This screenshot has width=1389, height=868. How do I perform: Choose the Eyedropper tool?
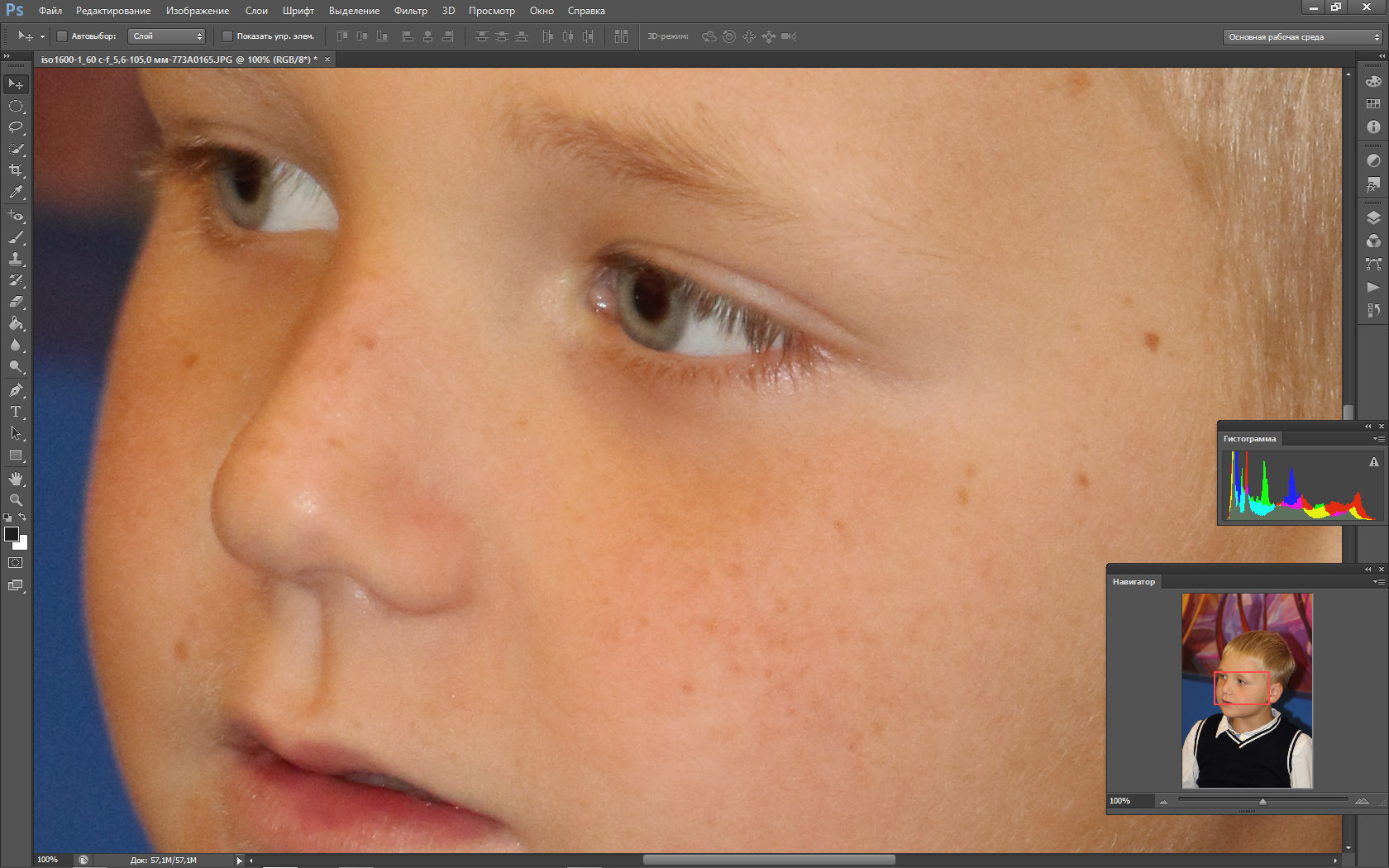pos(16,192)
